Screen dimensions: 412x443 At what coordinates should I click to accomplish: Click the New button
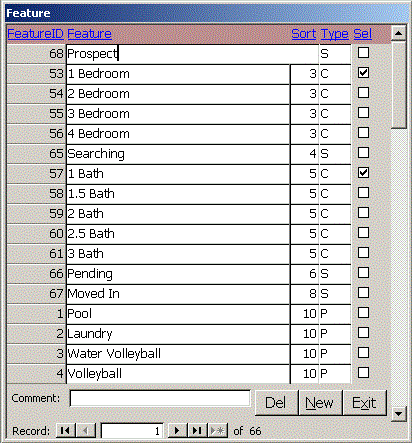coord(320,403)
